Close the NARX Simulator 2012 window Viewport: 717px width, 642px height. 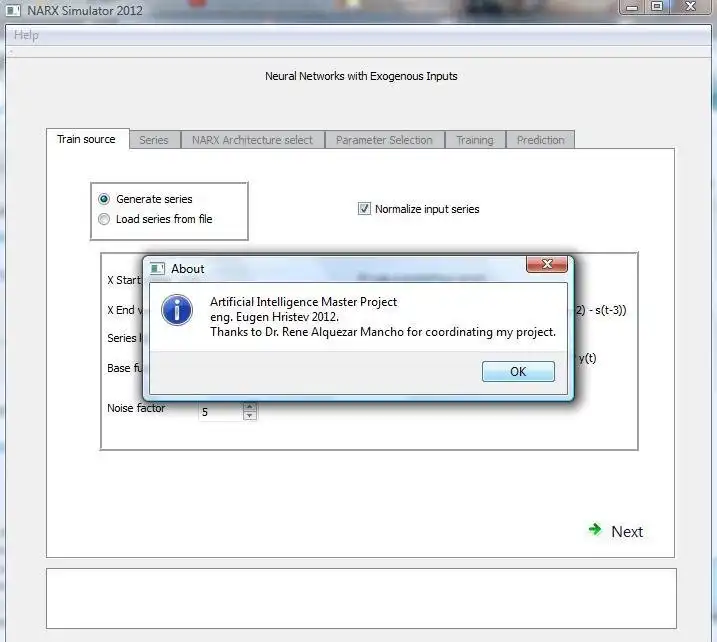coord(690,7)
